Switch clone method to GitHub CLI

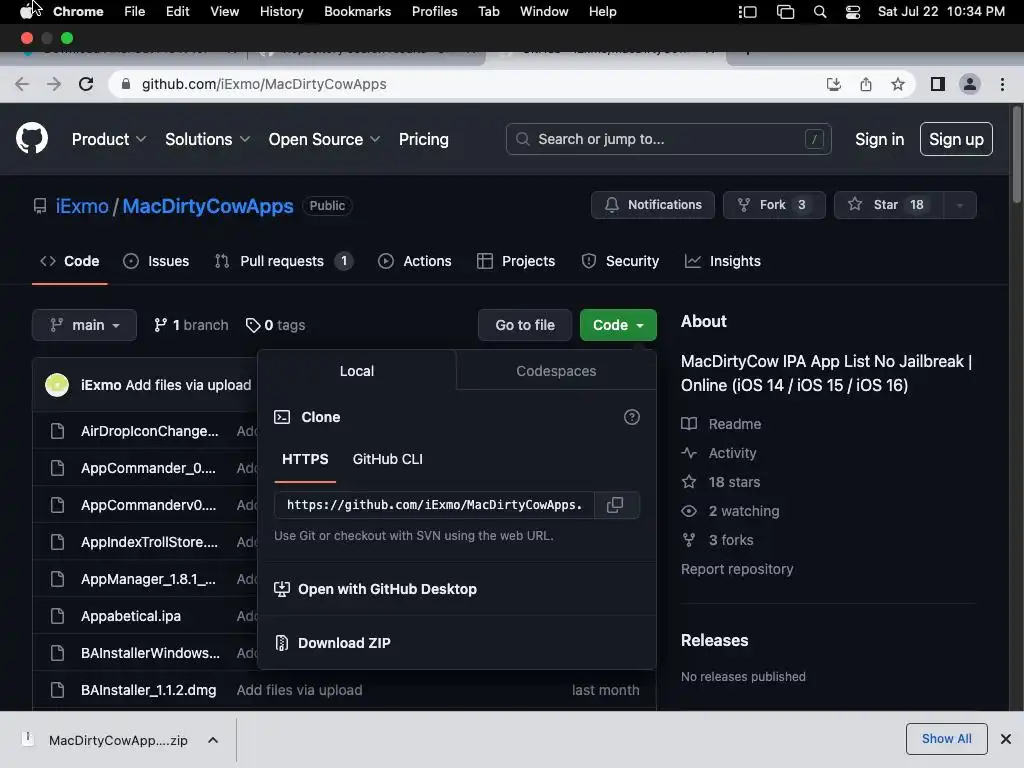[387, 459]
